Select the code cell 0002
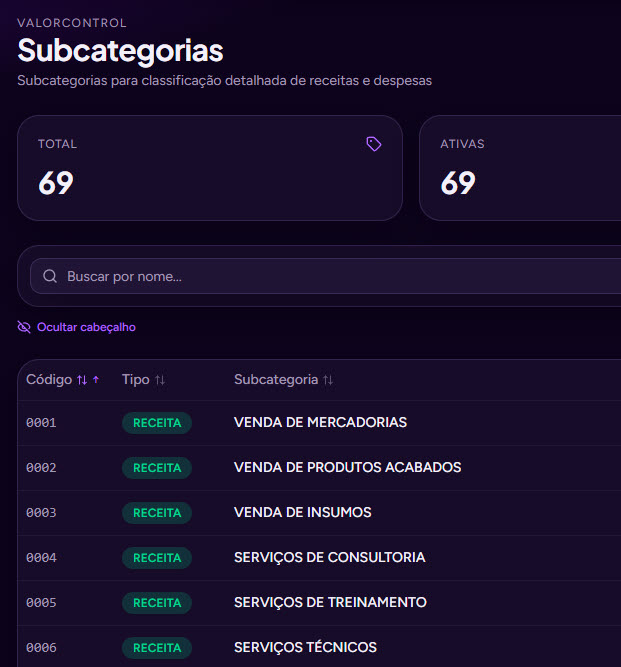This screenshot has height=667, width=621. [41, 468]
